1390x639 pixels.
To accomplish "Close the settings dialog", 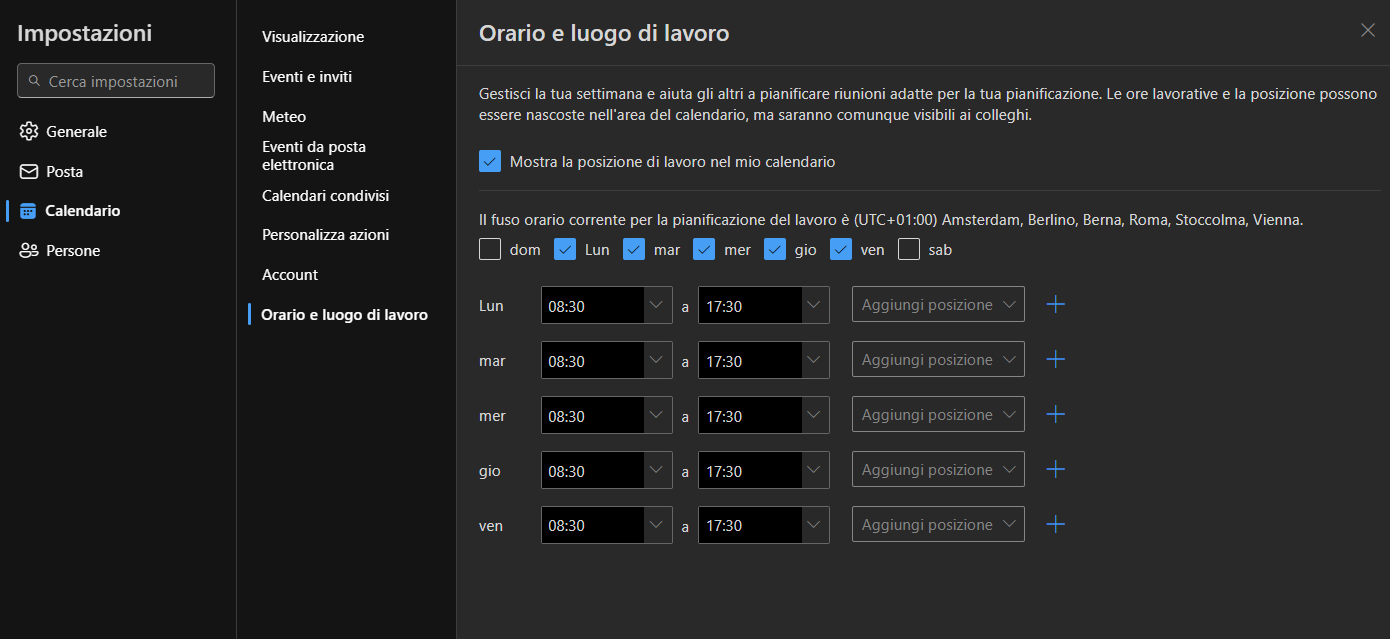I will coord(1367,30).
